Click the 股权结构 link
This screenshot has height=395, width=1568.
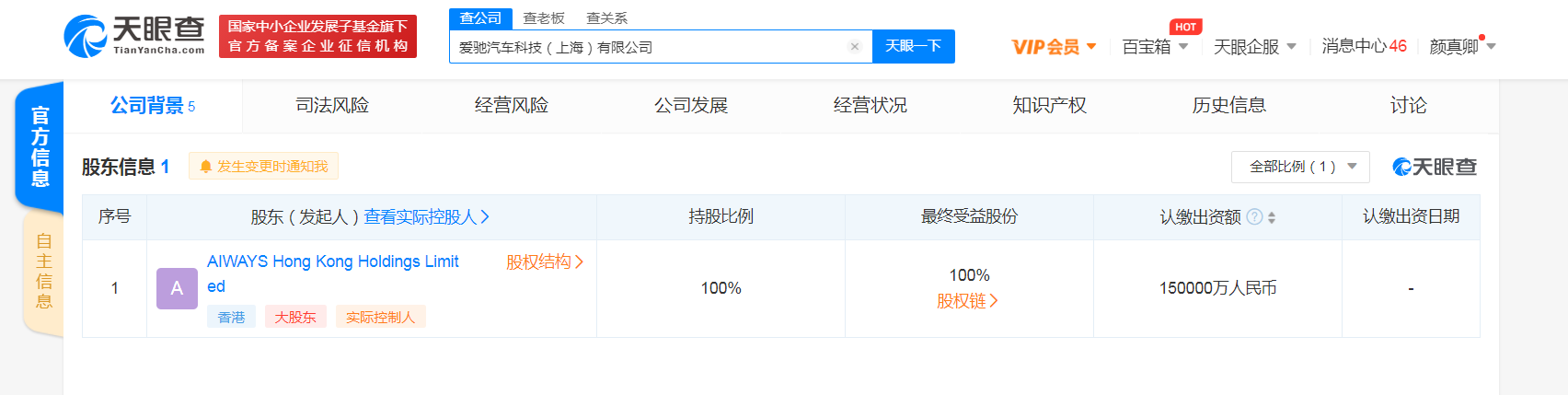coord(544,262)
